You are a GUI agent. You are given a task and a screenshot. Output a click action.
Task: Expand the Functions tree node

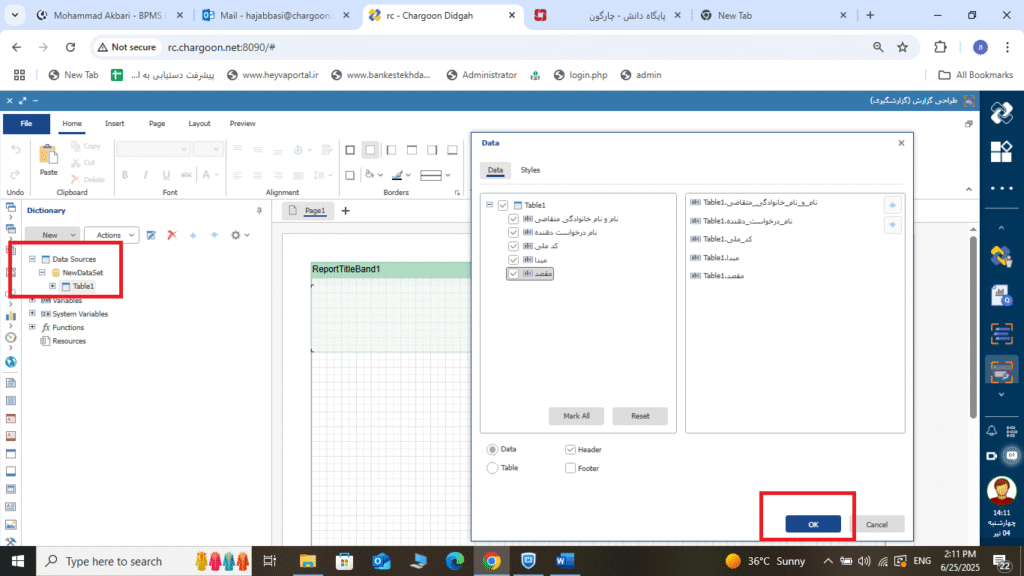click(x=32, y=327)
